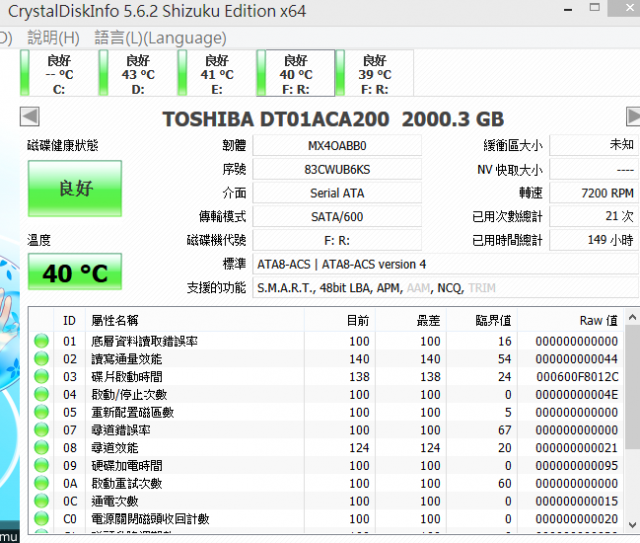Select the 啟動/停止次數 attribute row

(327, 394)
